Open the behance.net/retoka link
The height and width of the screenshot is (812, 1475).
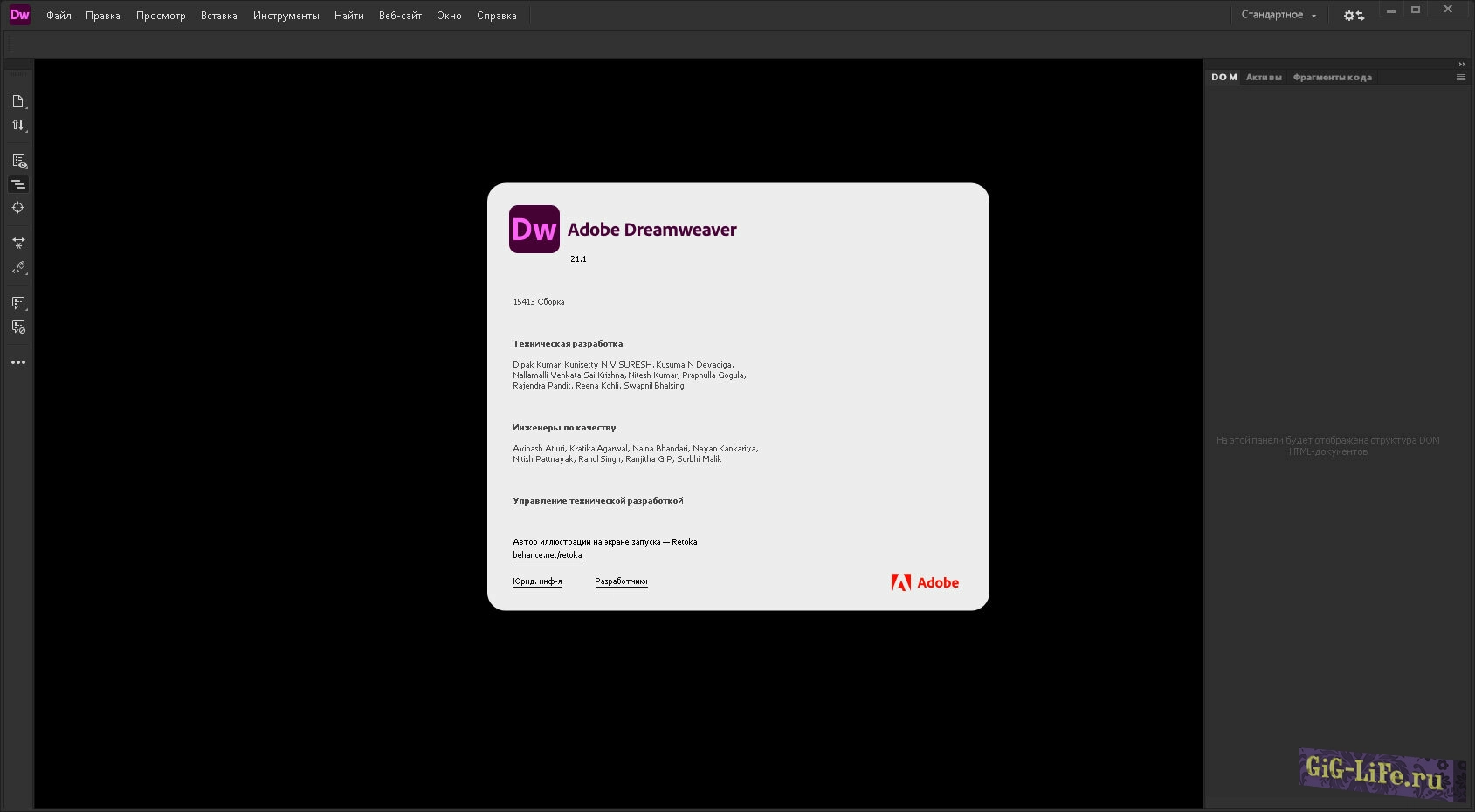point(547,555)
